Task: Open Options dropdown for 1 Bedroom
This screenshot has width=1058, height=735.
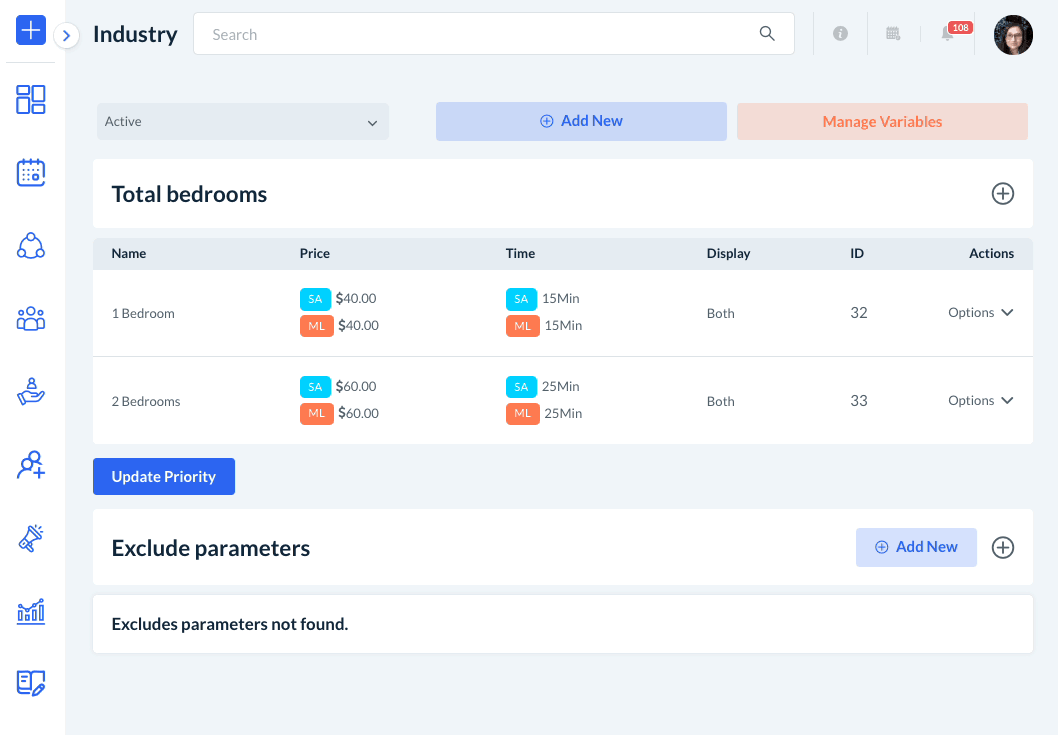Action: tap(980, 312)
